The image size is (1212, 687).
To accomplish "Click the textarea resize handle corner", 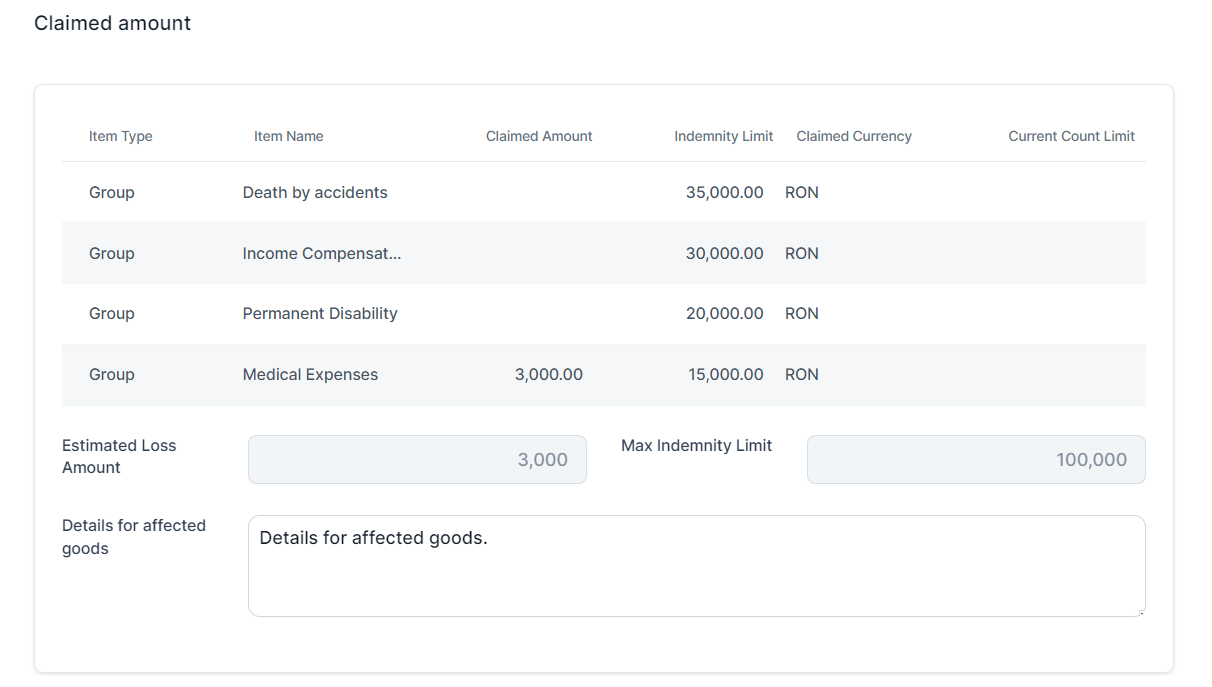I will (x=1140, y=611).
